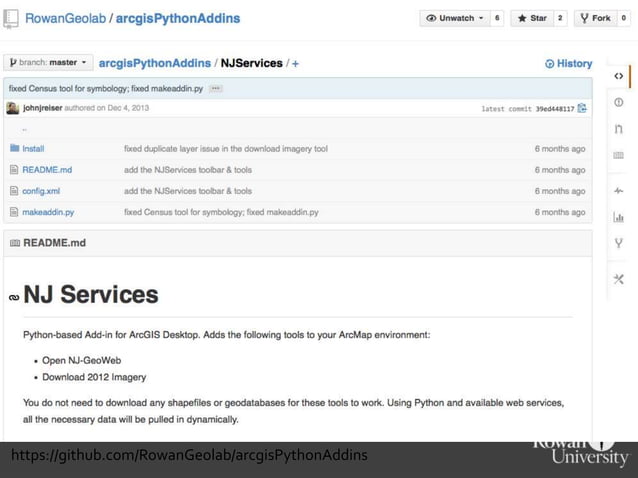Open the Pulse sidebar icon
The image size is (638, 478).
(618, 190)
